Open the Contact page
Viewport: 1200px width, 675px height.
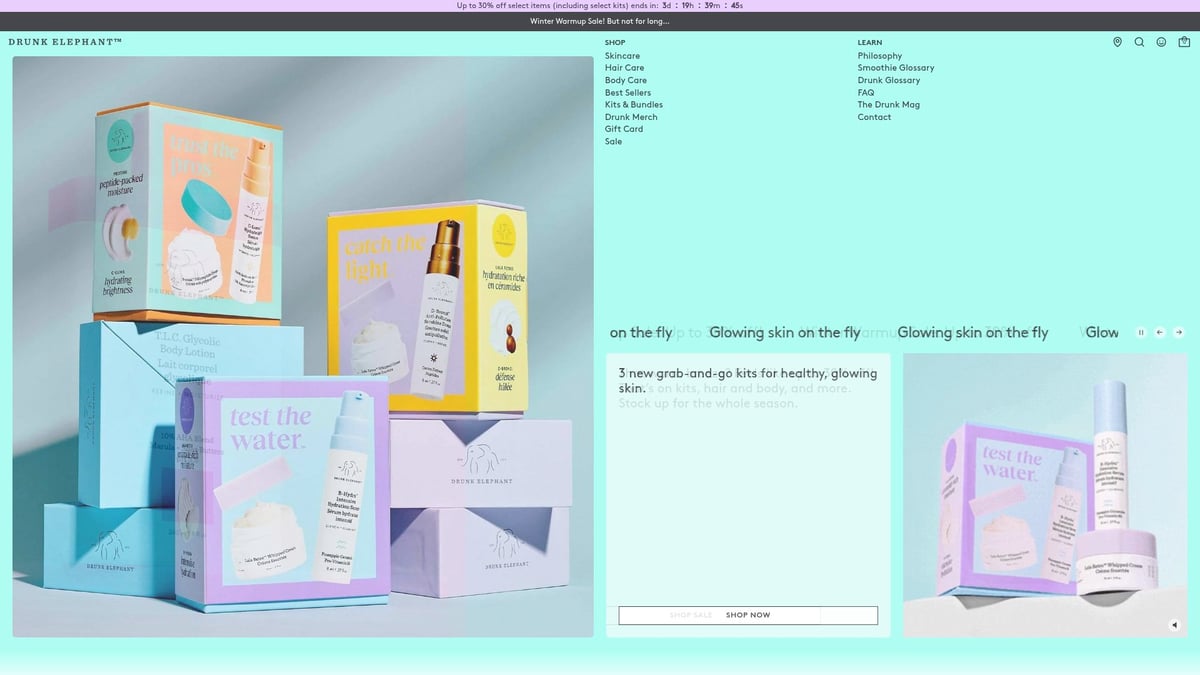click(874, 117)
